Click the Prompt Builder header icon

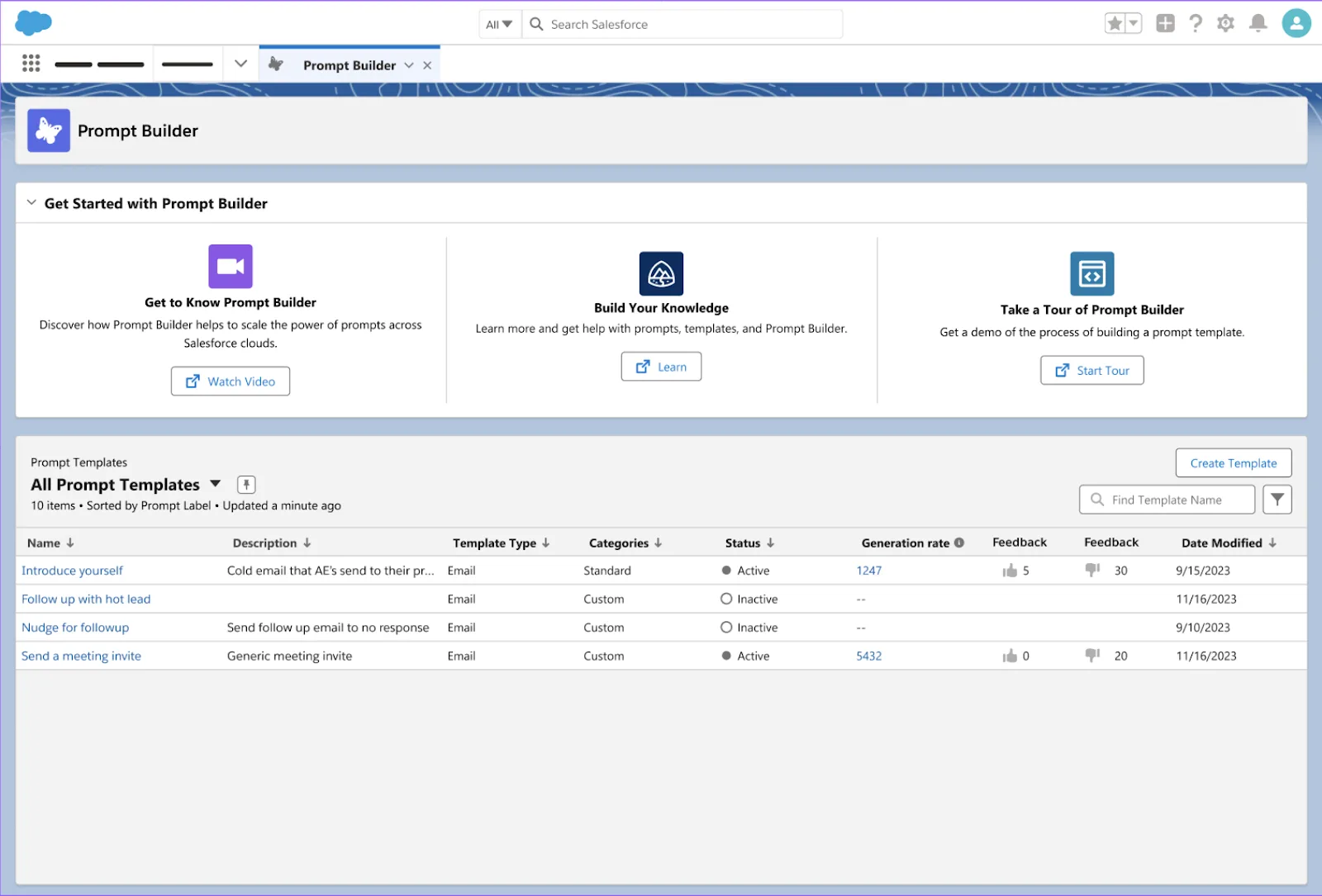pos(49,130)
